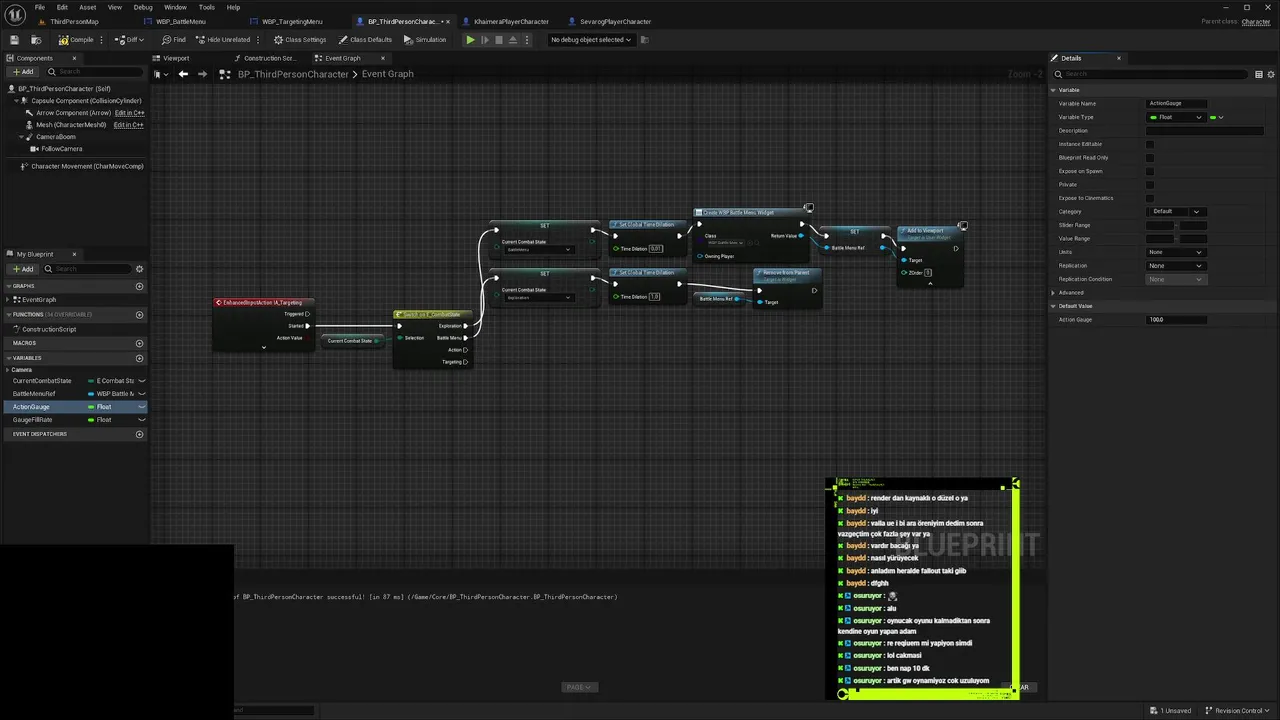
Task: Navigate forward in graph history
Action: tap(203, 74)
